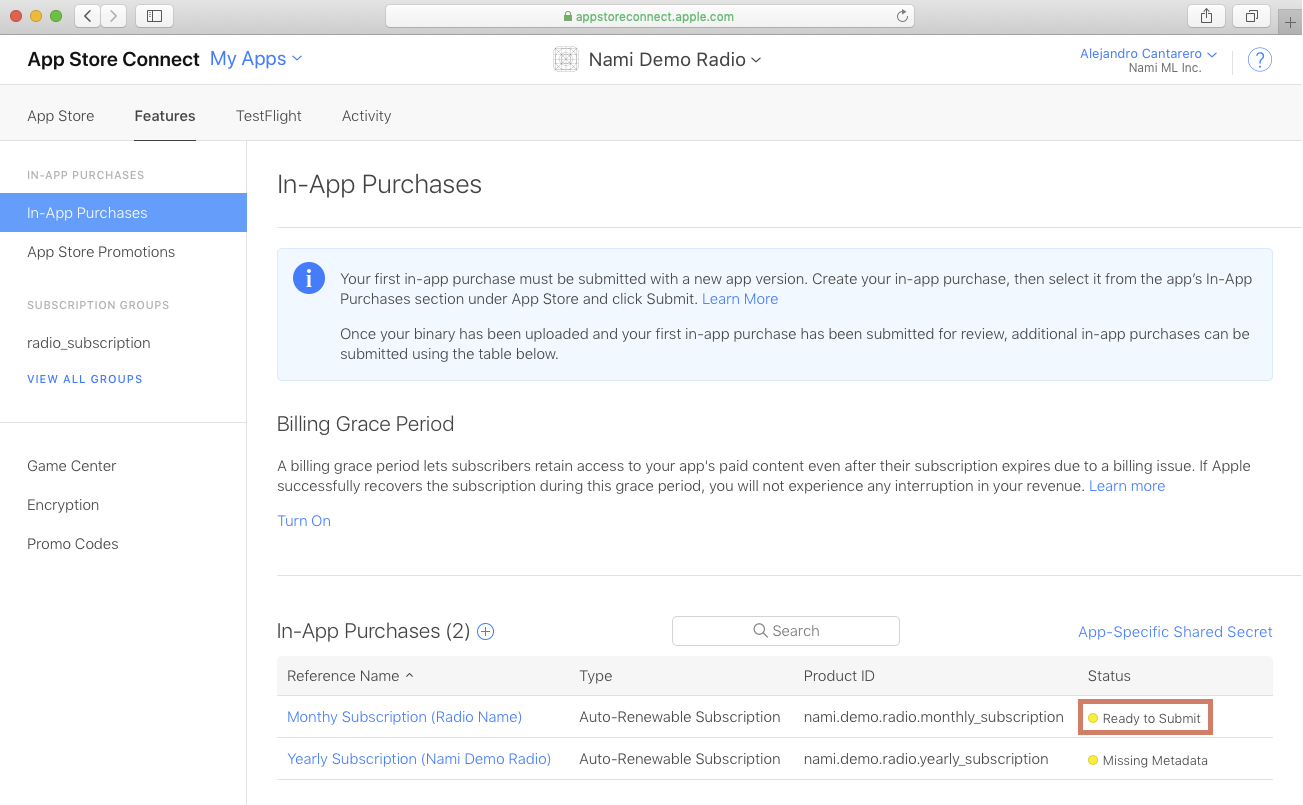Click the Type column header
The image size is (1303, 805).
596,676
